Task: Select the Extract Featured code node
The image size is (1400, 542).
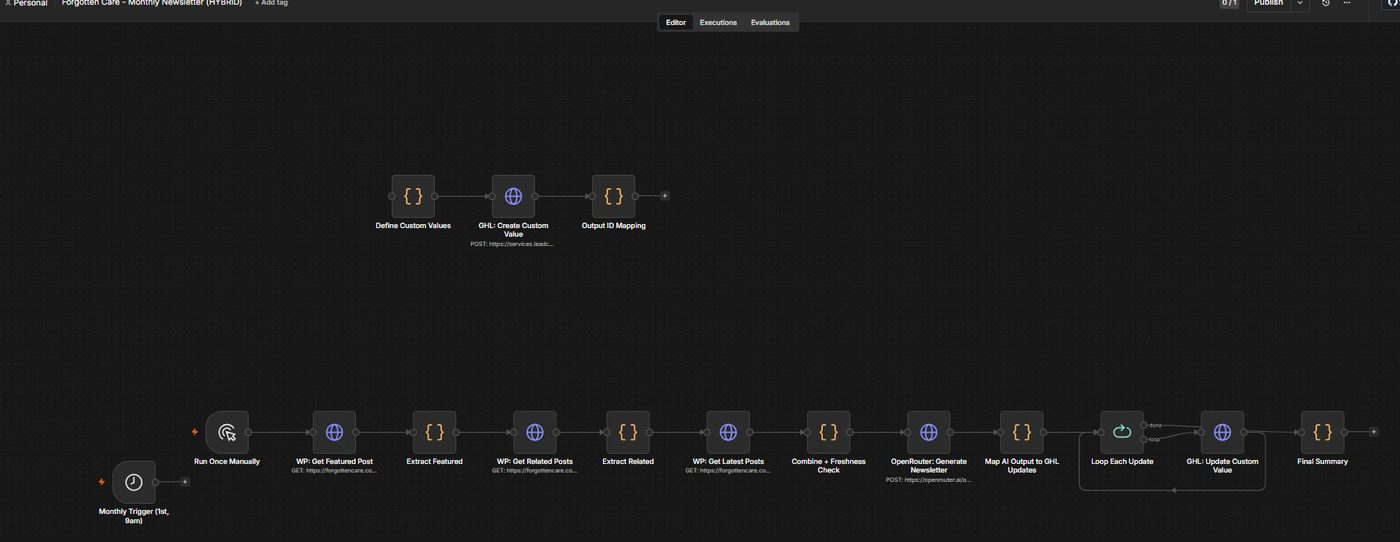Action: pos(435,432)
